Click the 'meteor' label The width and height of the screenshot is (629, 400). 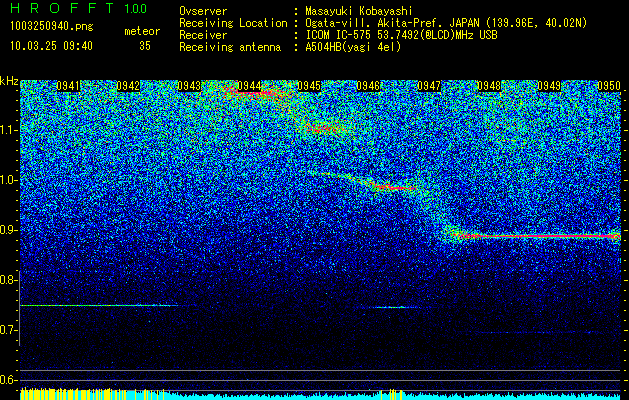point(142,31)
